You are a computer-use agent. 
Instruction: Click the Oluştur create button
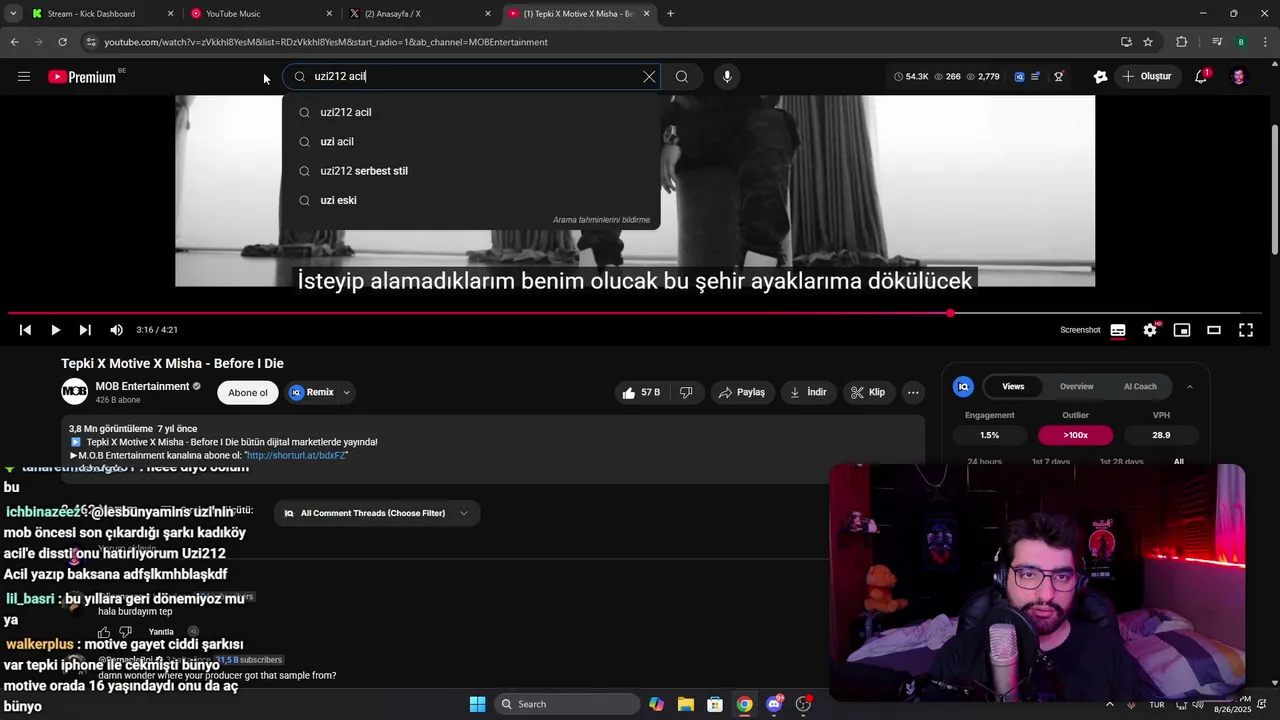click(1146, 77)
